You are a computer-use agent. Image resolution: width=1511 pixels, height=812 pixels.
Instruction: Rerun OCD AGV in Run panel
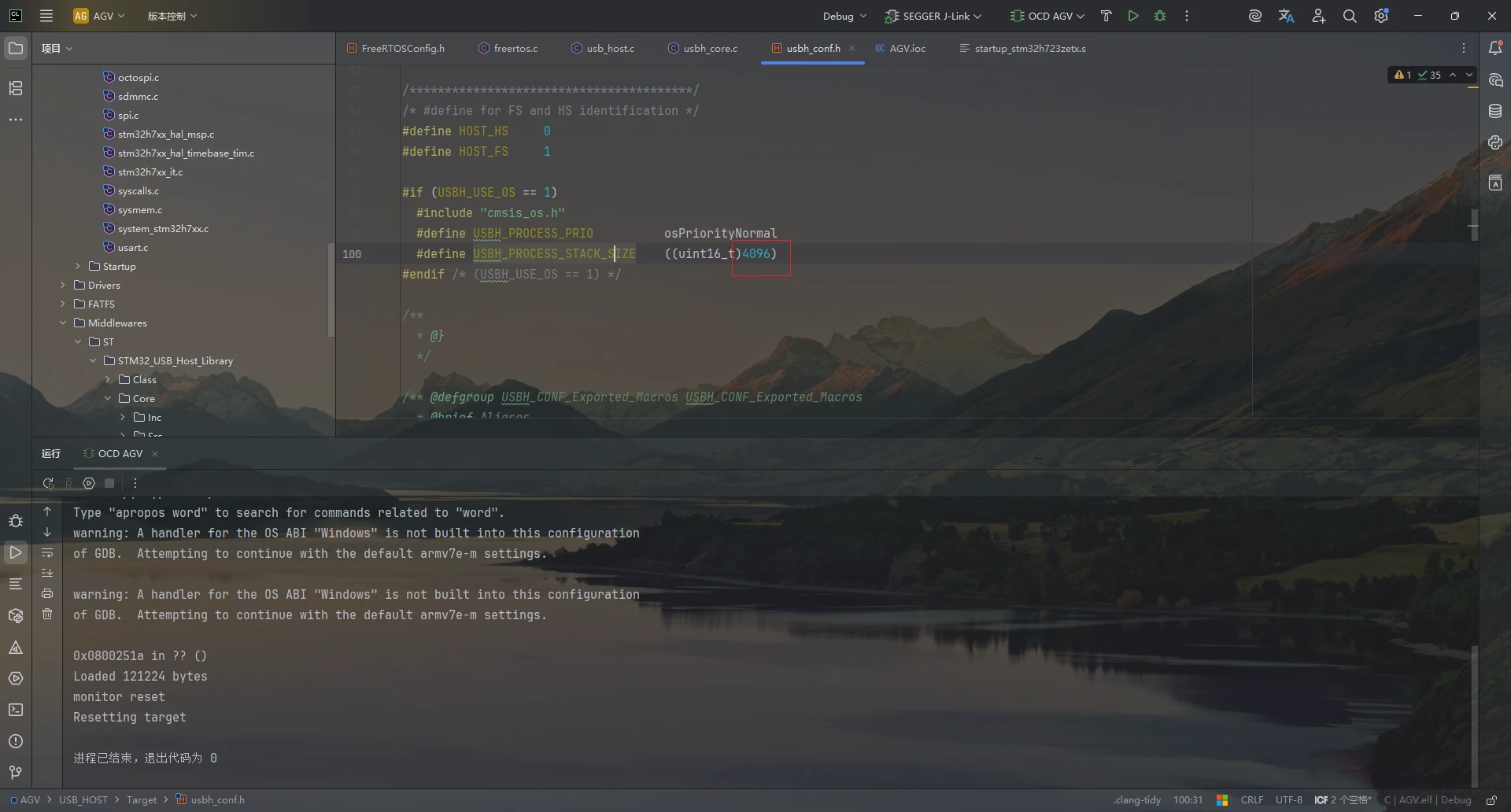pos(49,483)
